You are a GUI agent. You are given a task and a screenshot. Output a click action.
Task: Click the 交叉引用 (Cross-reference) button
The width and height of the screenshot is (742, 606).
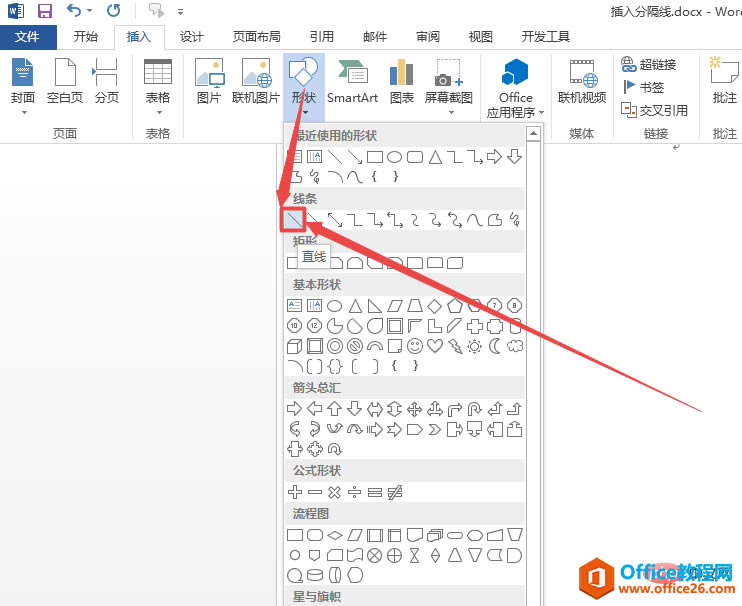pos(654,110)
